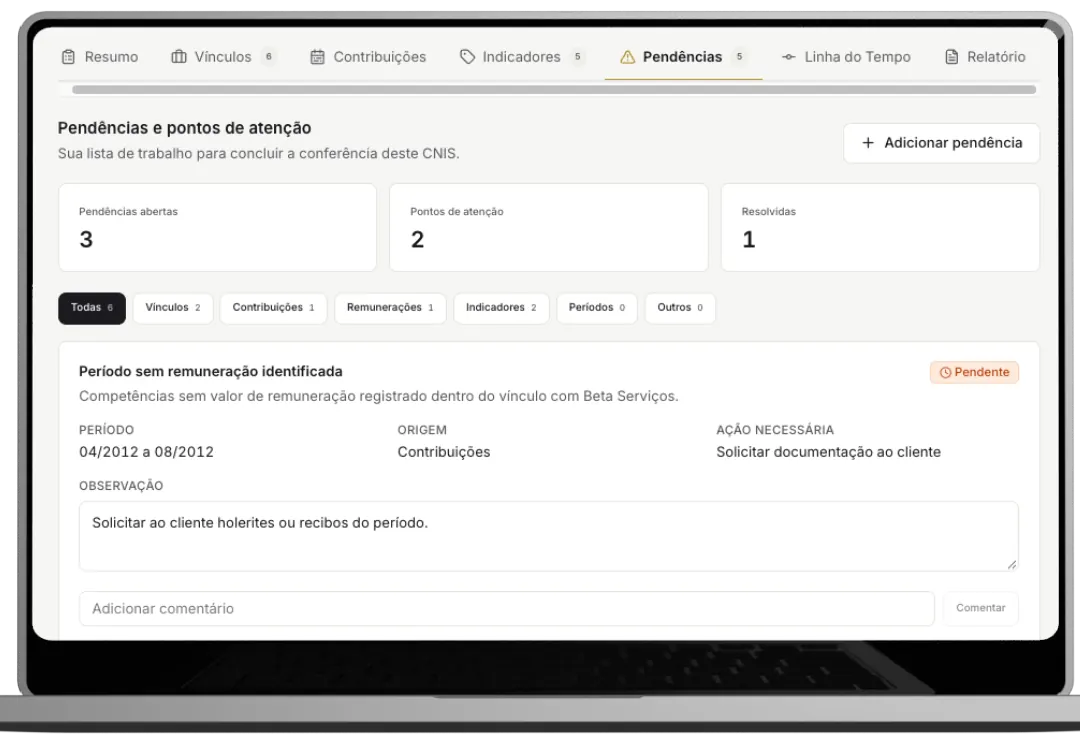Click the description mentioning Beta Serviços
The height and width of the screenshot is (744, 1080).
click(x=379, y=396)
